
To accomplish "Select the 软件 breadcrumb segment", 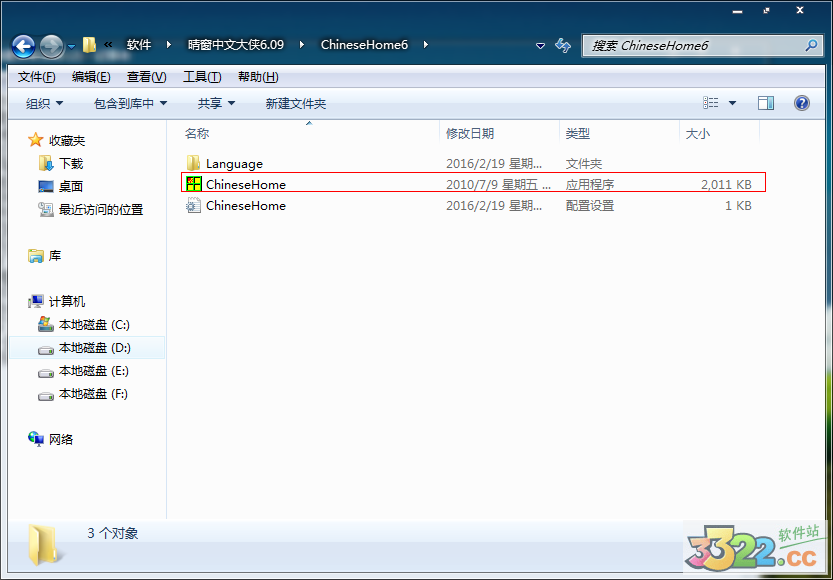I will click(139, 45).
